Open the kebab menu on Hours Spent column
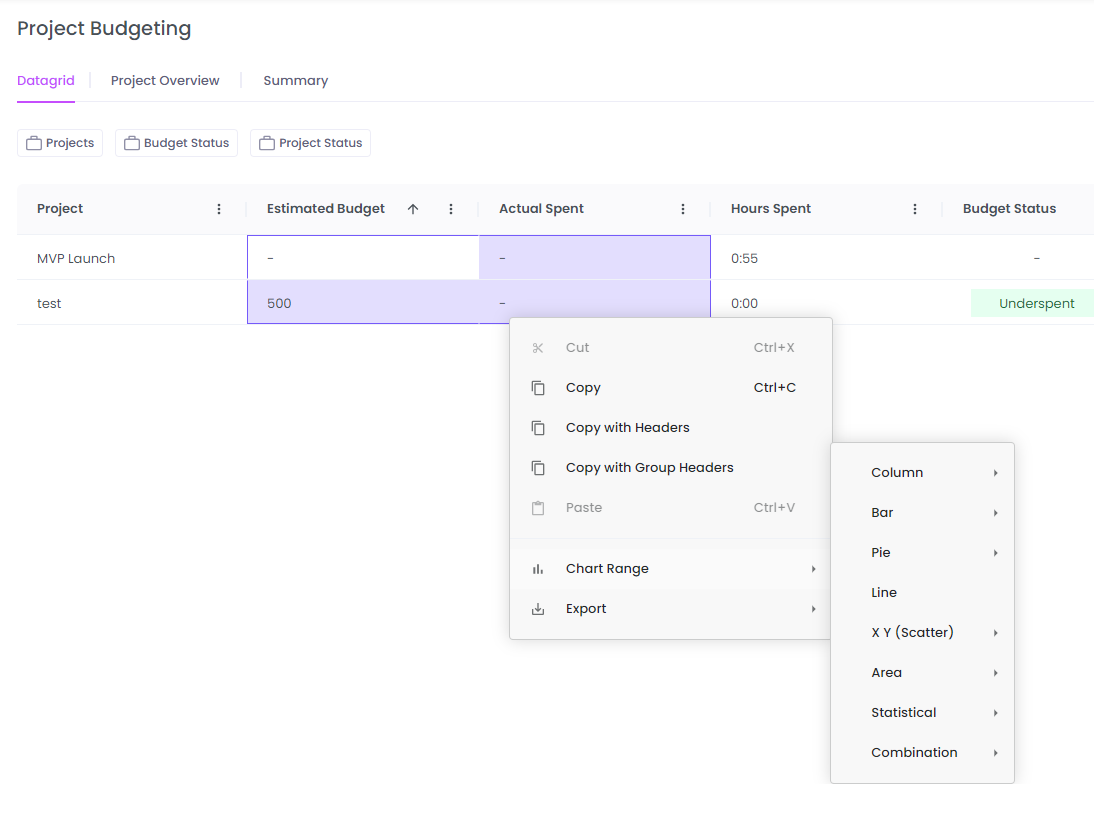1094x823 pixels. pyautogui.click(x=914, y=208)
